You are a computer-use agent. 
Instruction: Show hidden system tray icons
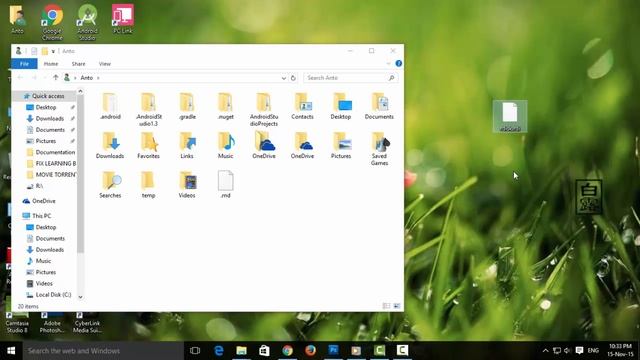(545, 351)
